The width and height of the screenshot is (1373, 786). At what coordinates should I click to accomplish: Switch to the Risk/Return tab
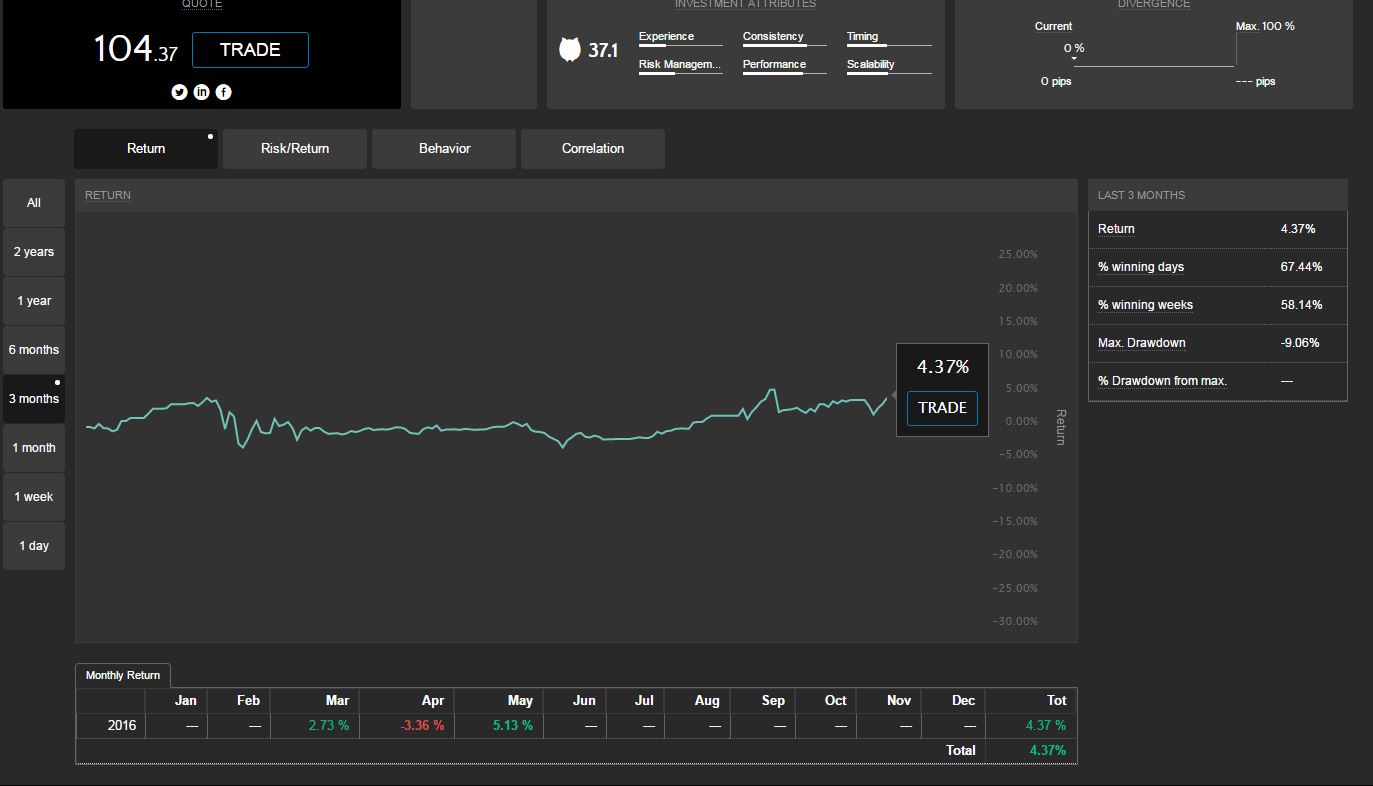(294, 149)
